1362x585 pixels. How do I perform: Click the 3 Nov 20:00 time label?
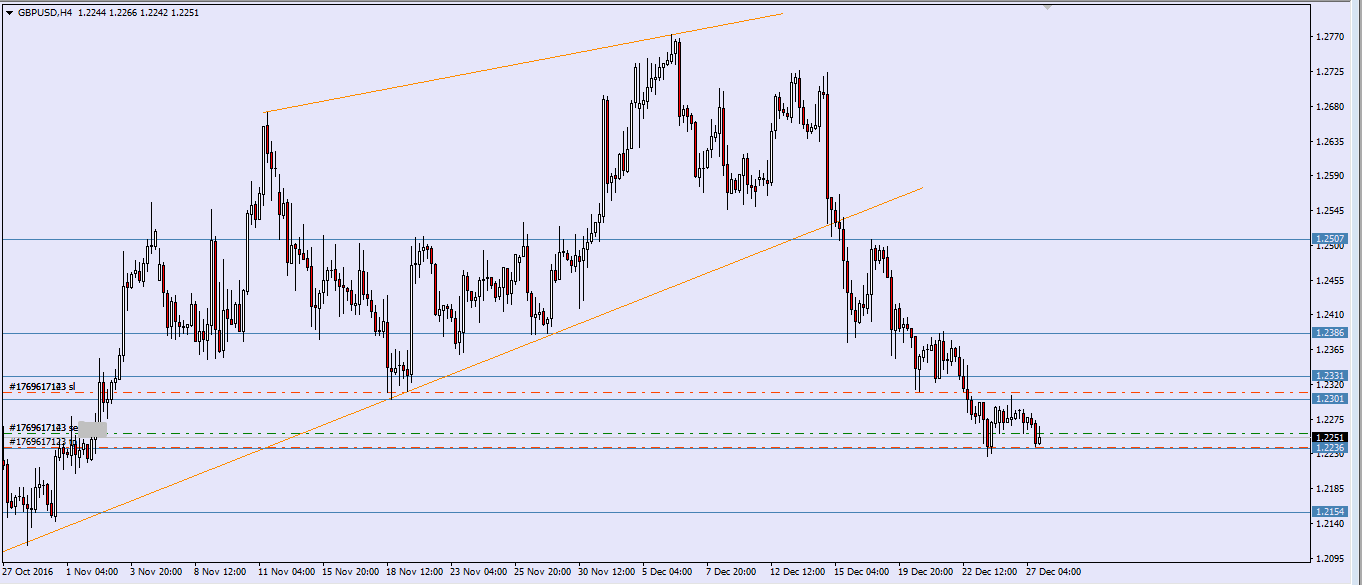coord(156,573)
